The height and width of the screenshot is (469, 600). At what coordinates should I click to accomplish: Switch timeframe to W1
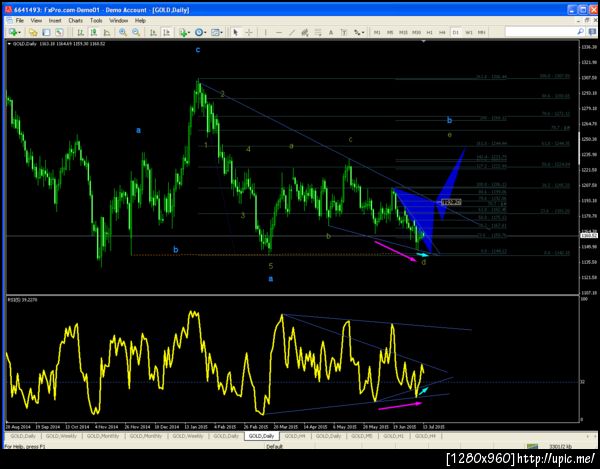(x=469, y=33)
